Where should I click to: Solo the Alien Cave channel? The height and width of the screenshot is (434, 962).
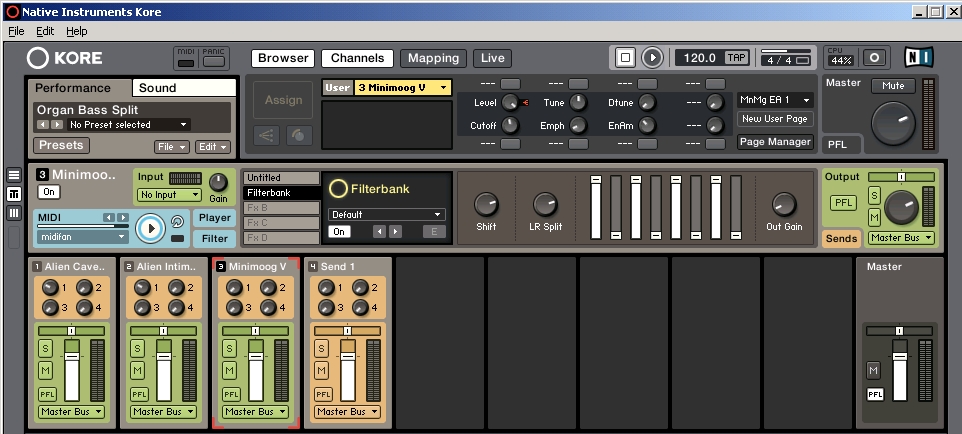pyautogui.click(x=45, y=349)
